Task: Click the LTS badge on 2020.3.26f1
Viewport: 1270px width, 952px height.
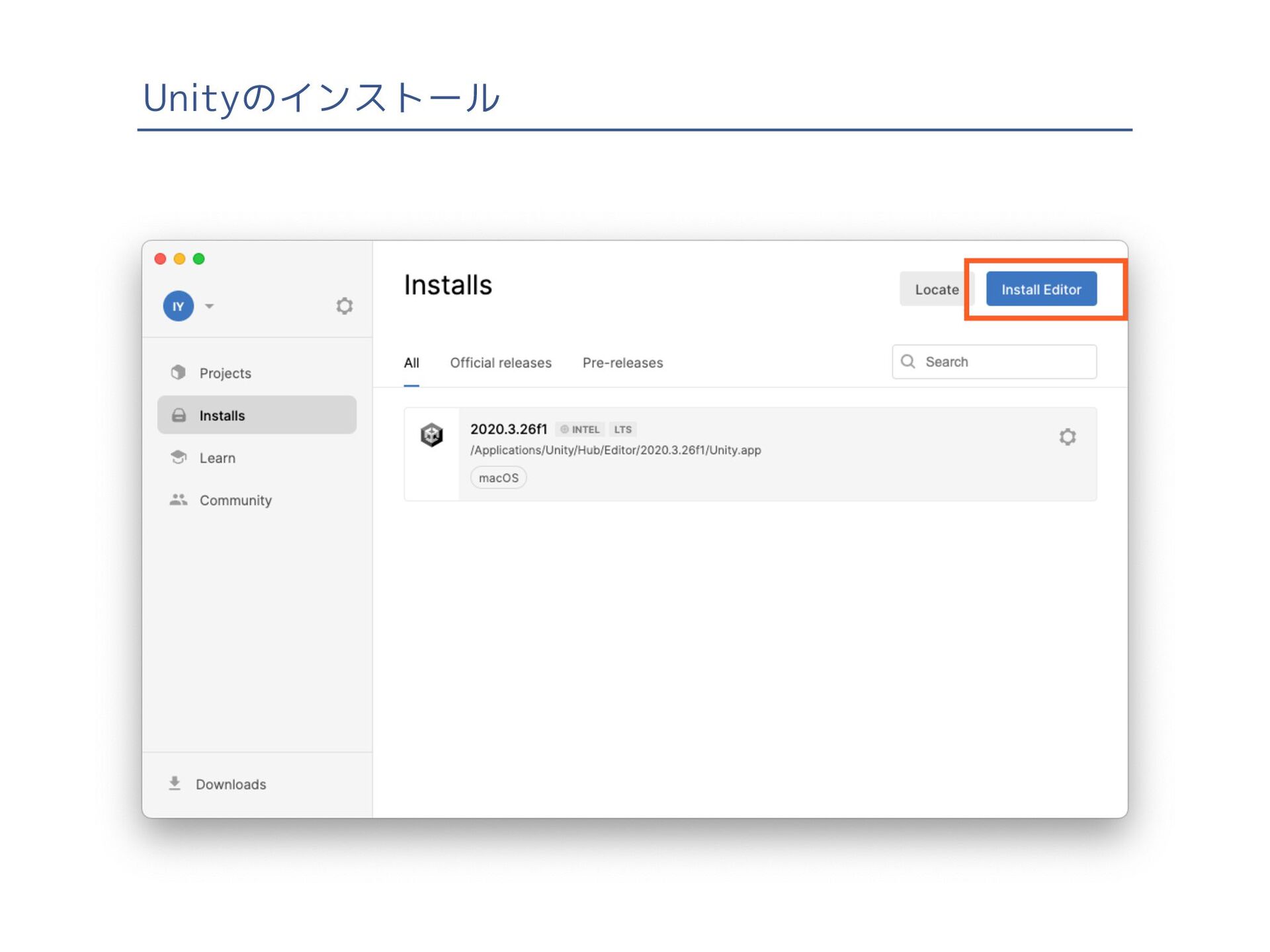Action: (x=622, y=429)
